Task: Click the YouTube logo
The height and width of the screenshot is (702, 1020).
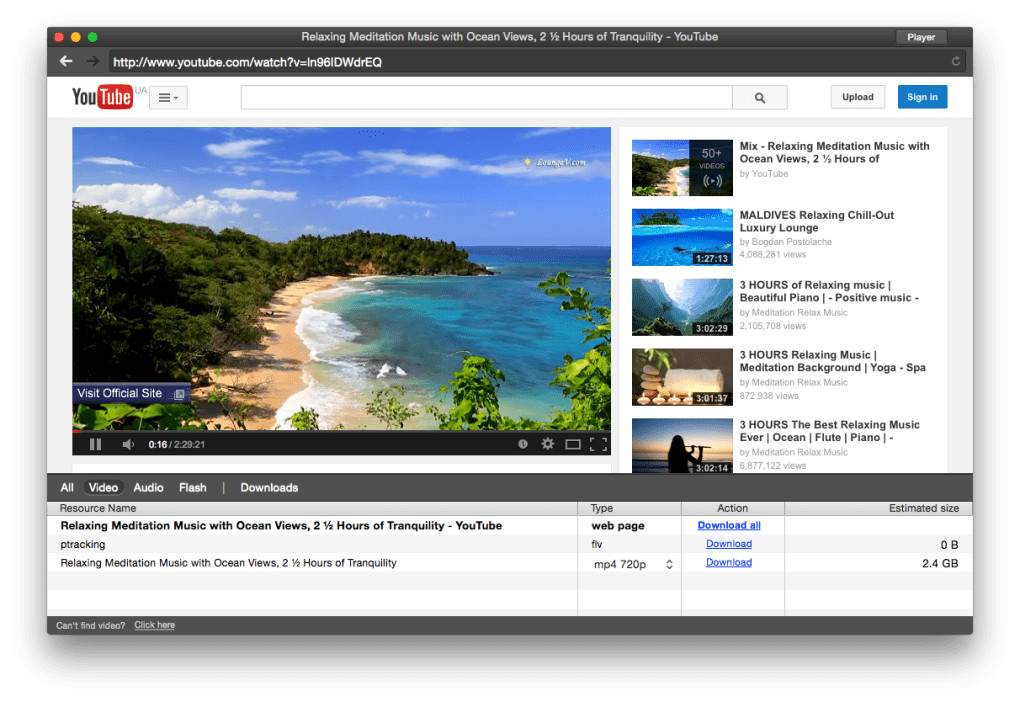Action: point(103,97)
